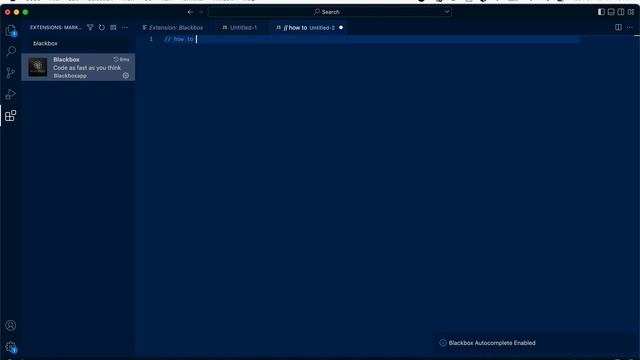Select the Extensions view icon
Image resolution: width=640 pixels, height=360 pixels.
tap(11, 116)
